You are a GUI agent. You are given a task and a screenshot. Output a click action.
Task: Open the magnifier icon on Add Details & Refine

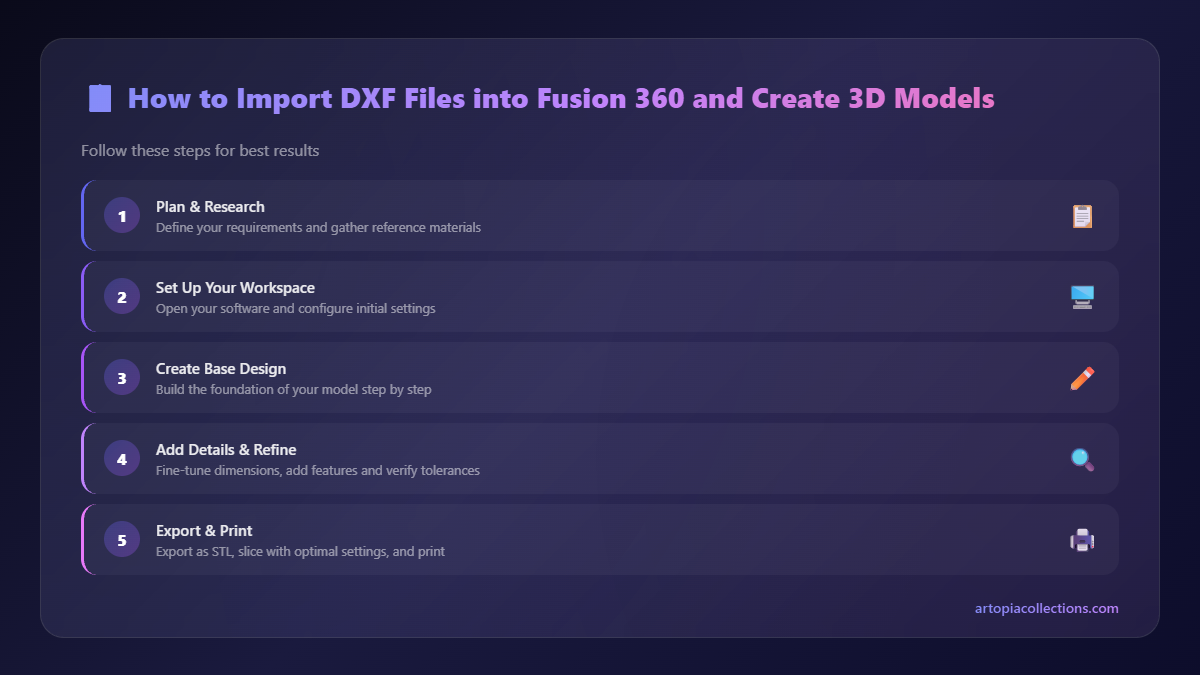1082,458
